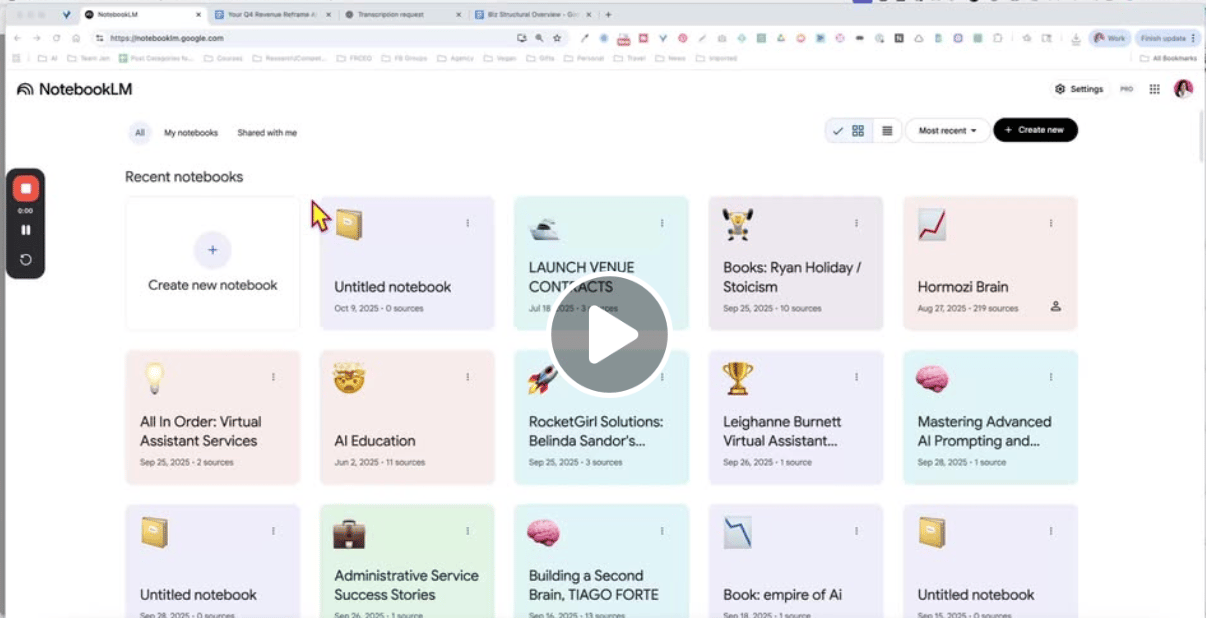Screen dimensions: 1206x618
Task: Bookmark this page with the star icon
Action: pos(557,38)
